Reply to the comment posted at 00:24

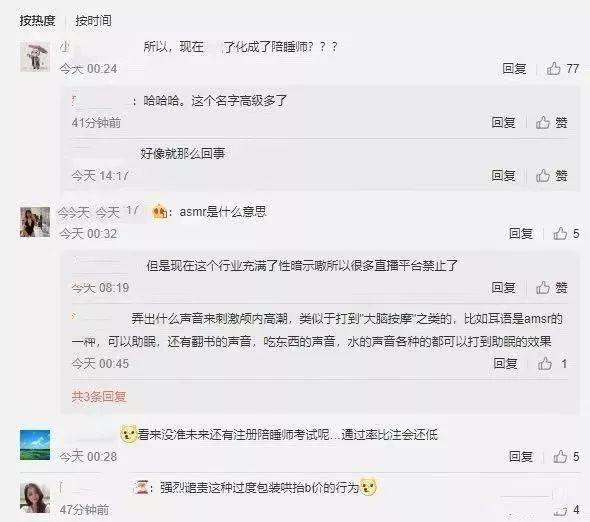coord(514,68)
